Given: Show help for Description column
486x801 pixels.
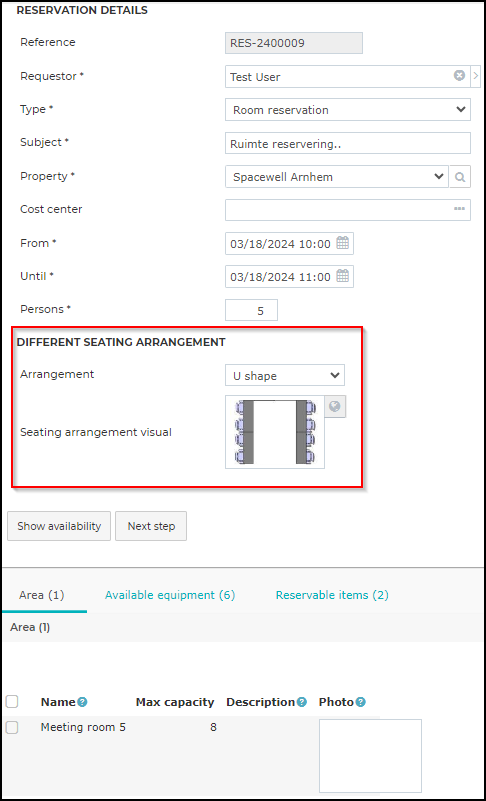Looking at the screenshot, I should coord(302,702).
